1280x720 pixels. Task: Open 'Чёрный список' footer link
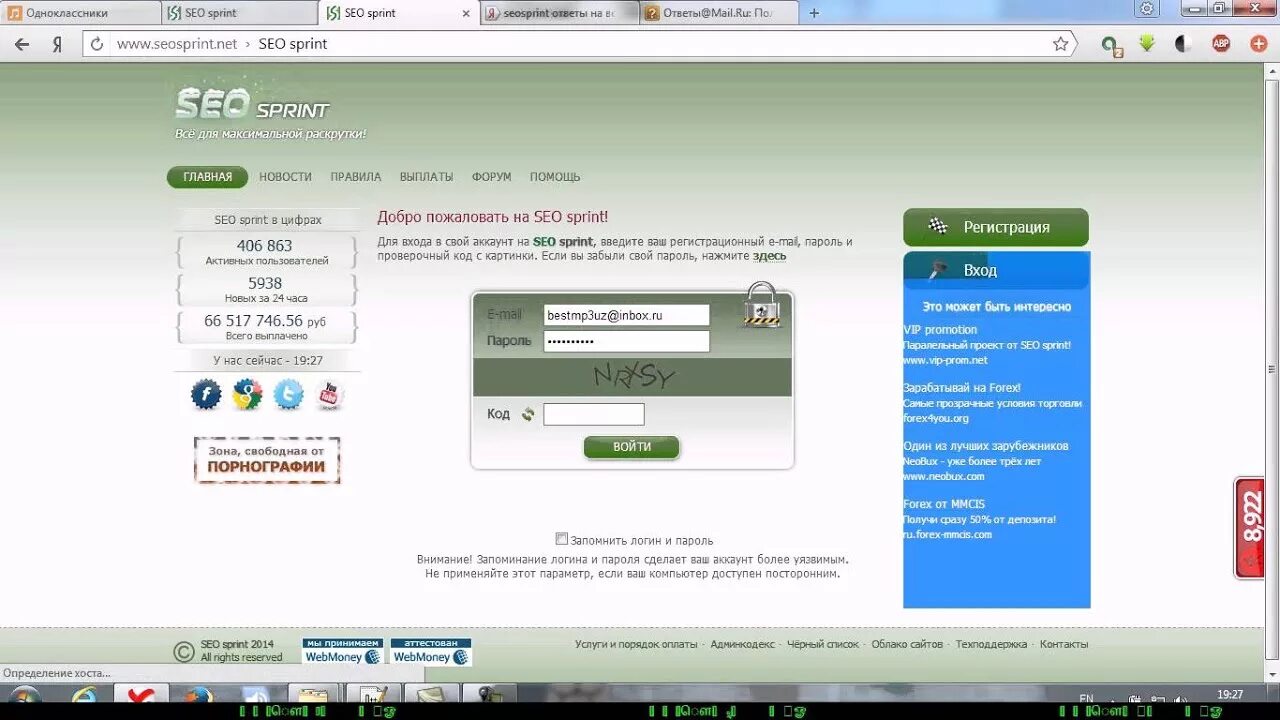822,645
